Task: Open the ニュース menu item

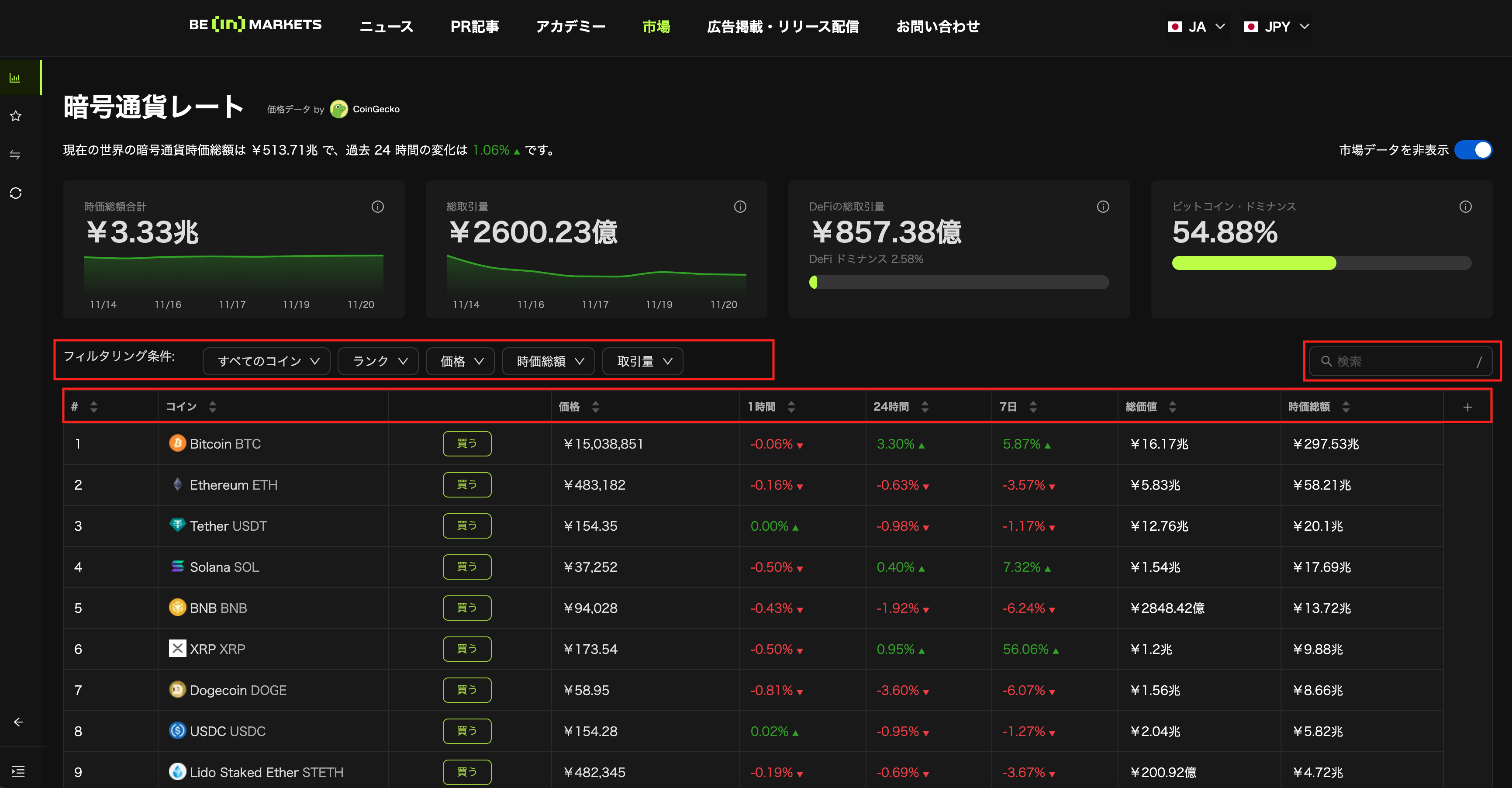Action: [x=386, y=26]
